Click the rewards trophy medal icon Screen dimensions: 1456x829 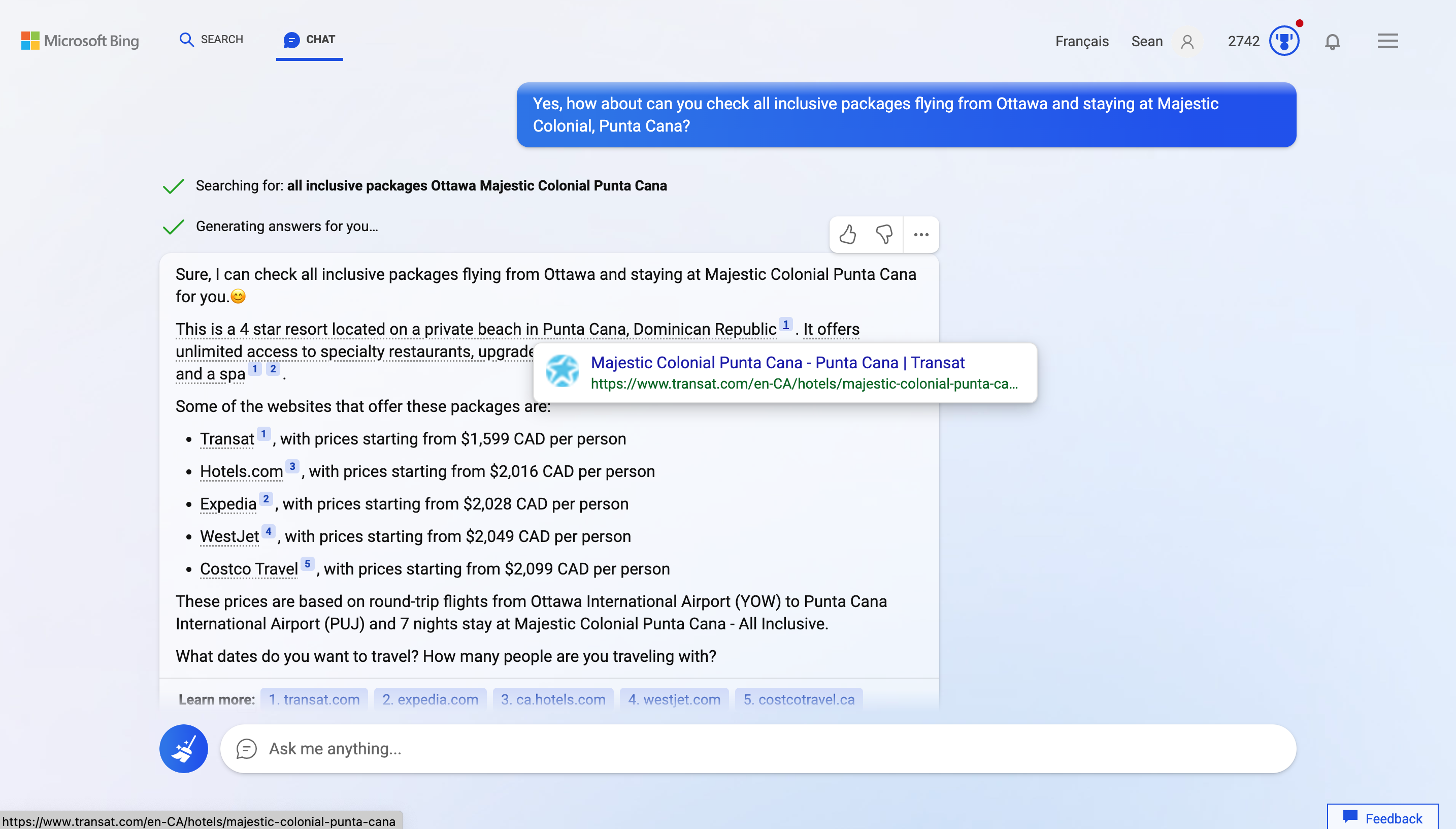[x=1283, y=41]
